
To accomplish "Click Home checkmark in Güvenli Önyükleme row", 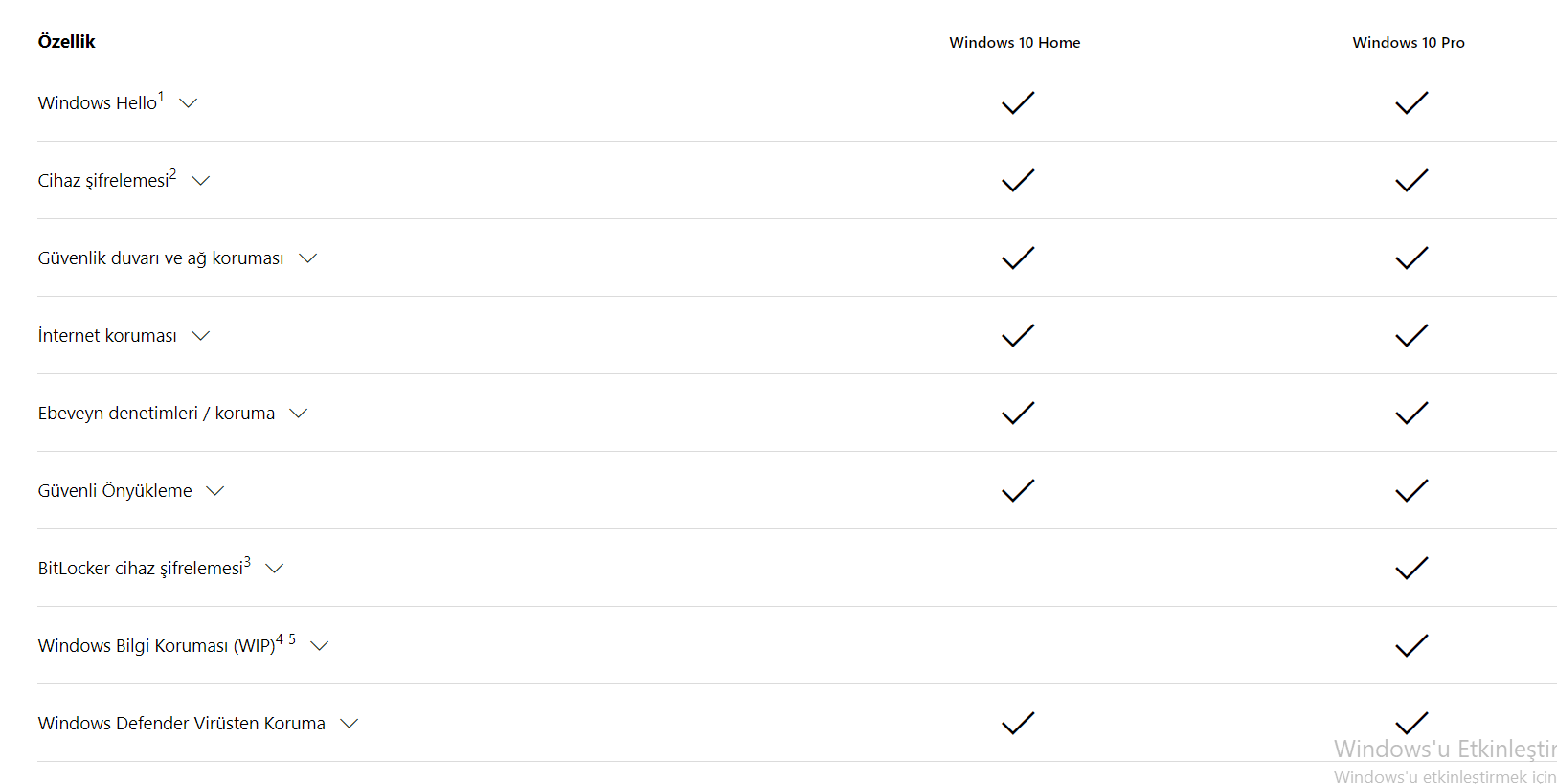I will click(1017, 490).
